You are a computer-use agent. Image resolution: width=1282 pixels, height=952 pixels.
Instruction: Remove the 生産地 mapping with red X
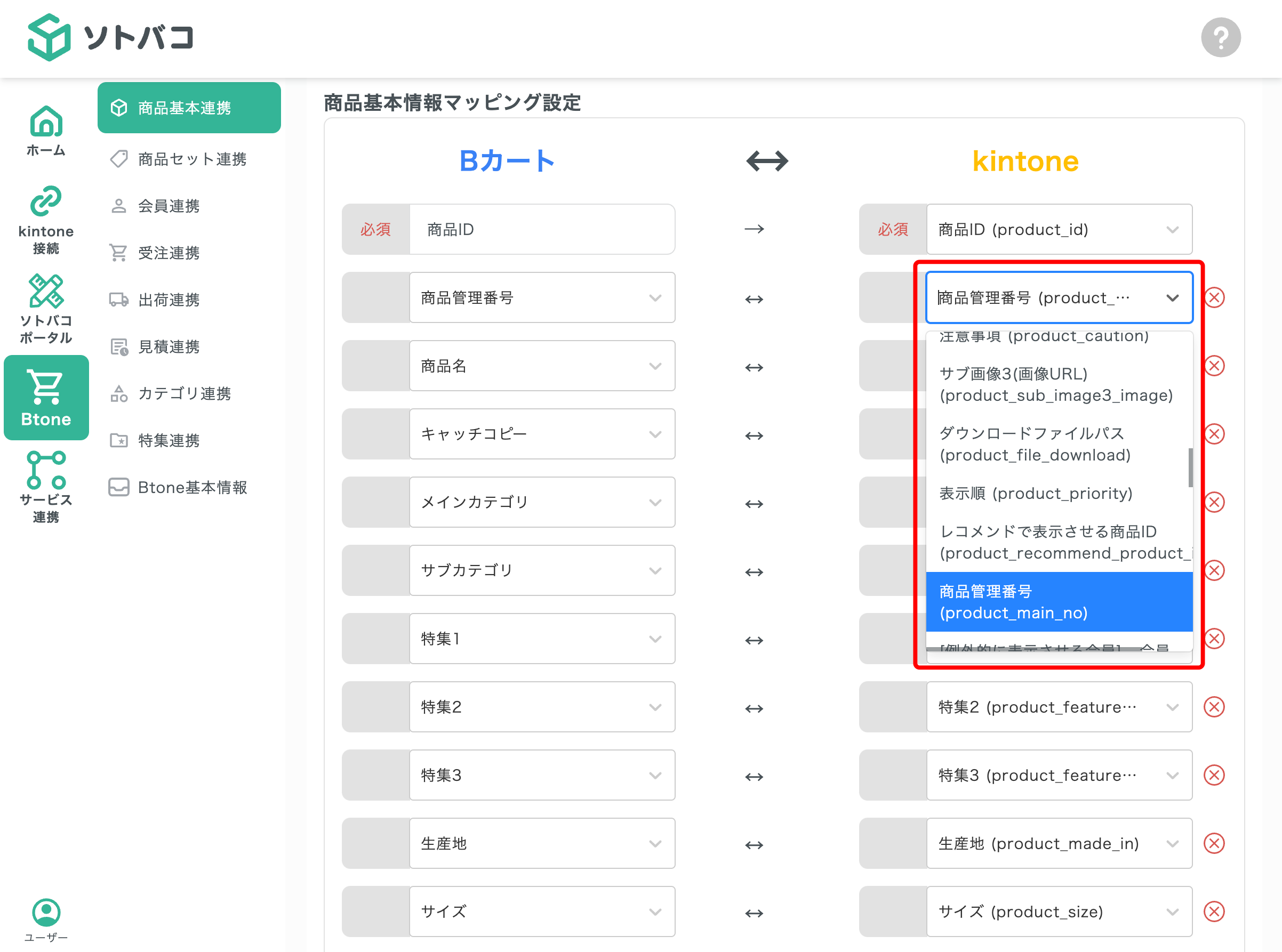pos(1214,843)
